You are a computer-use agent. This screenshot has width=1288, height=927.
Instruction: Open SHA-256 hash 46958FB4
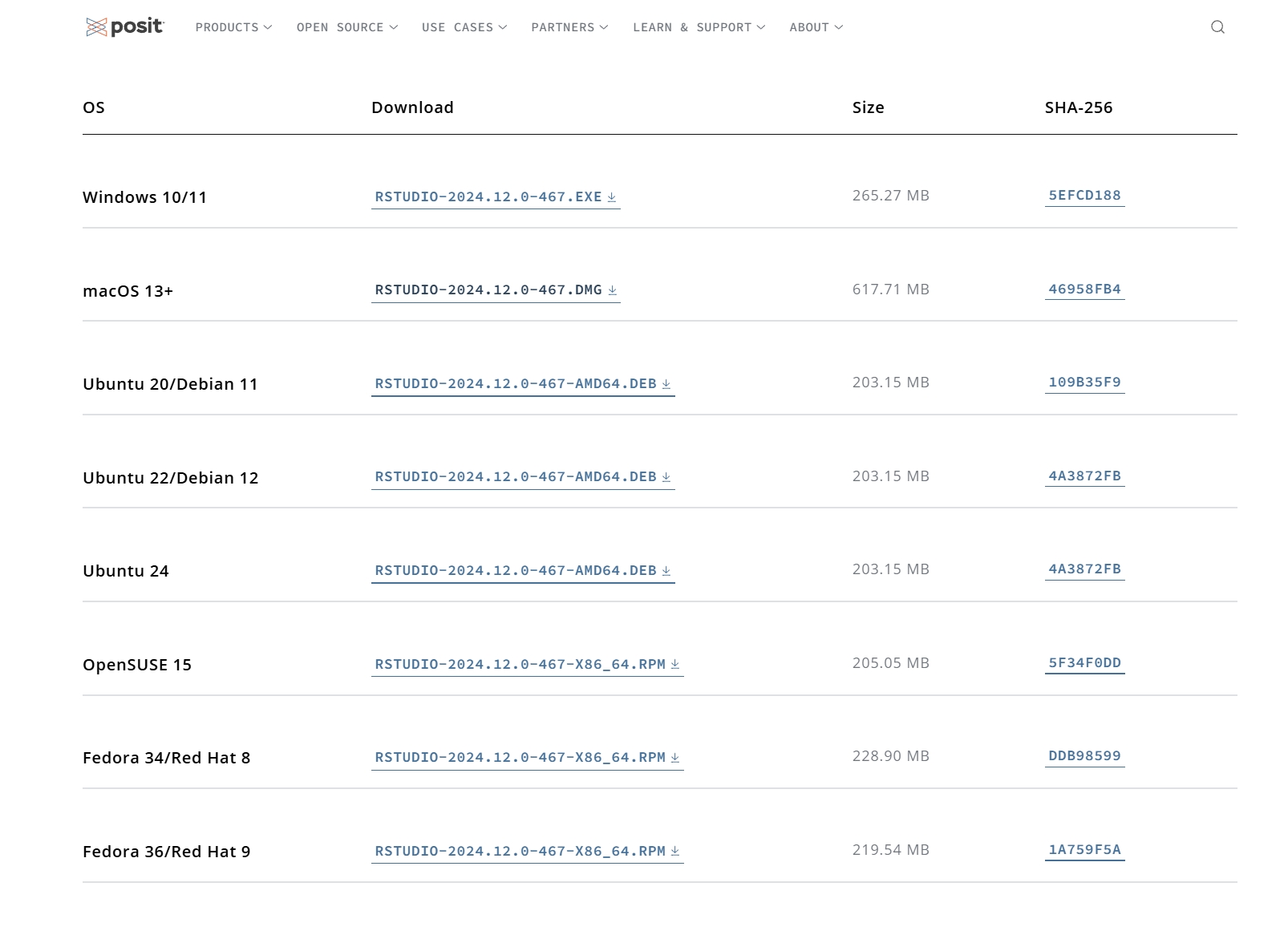tap(1084, 289)
